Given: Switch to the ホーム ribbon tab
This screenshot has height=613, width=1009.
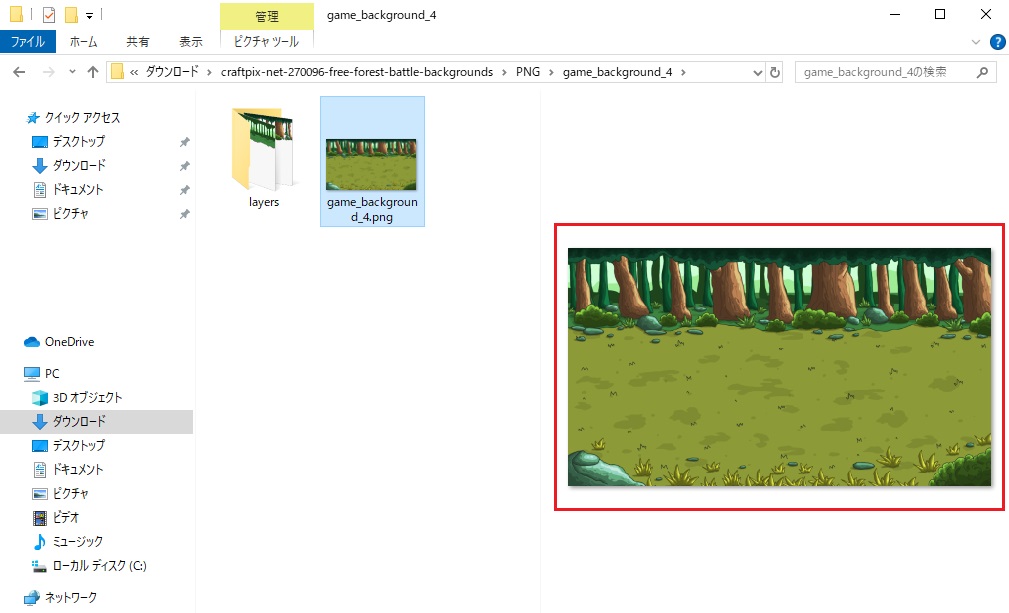Looking at the screenshot, I should point(84,42).
